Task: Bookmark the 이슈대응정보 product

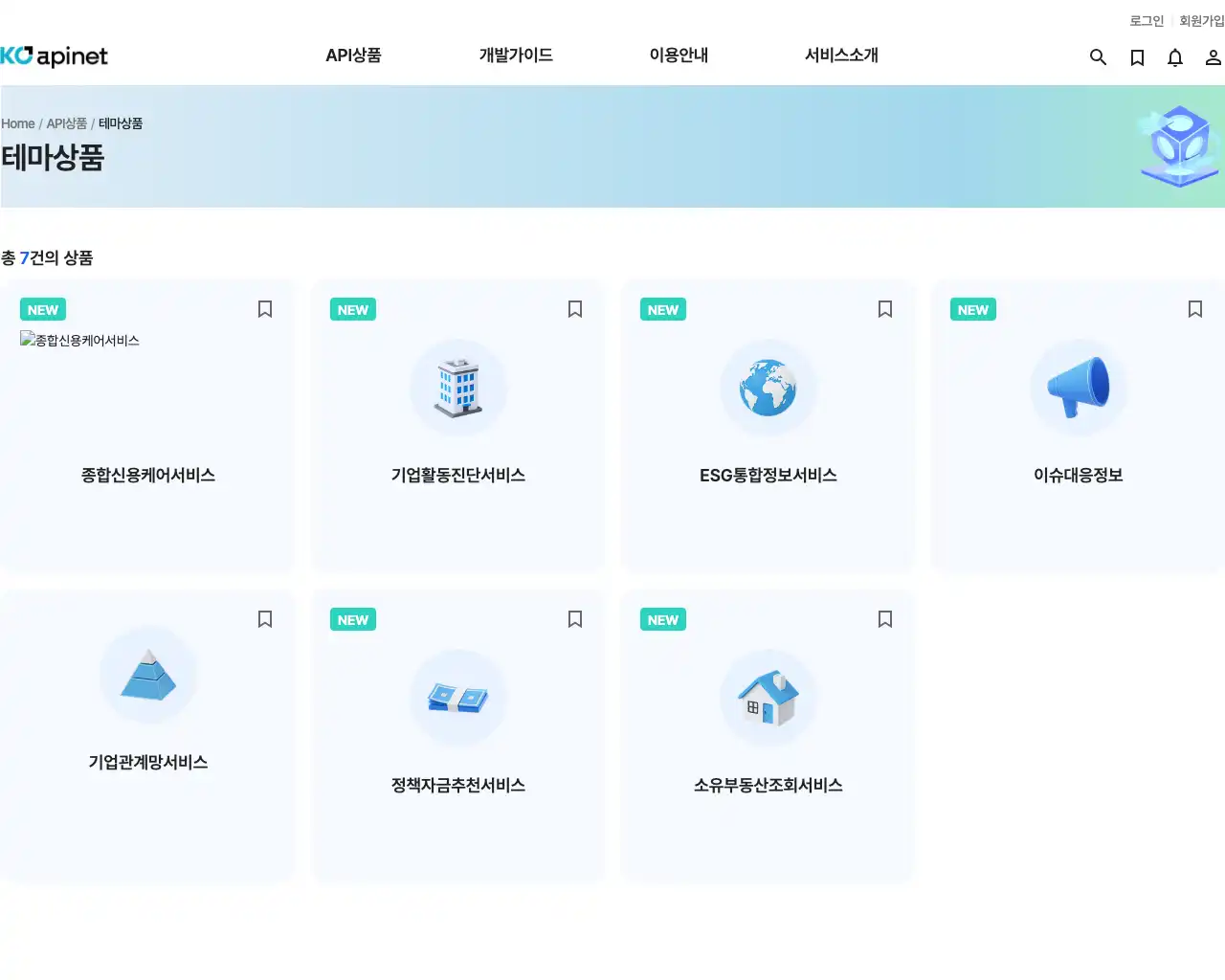Action: tap(1194, 309)
